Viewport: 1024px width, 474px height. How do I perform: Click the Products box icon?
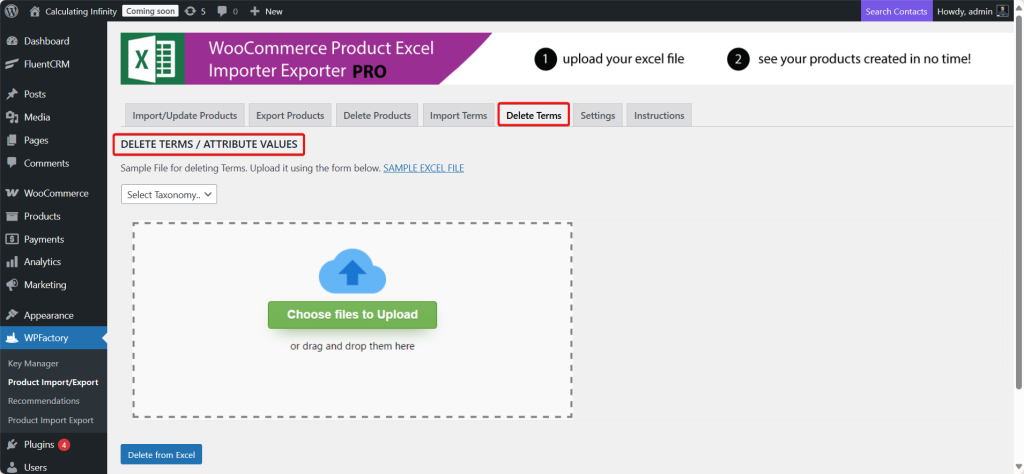[x=12, y=216]
